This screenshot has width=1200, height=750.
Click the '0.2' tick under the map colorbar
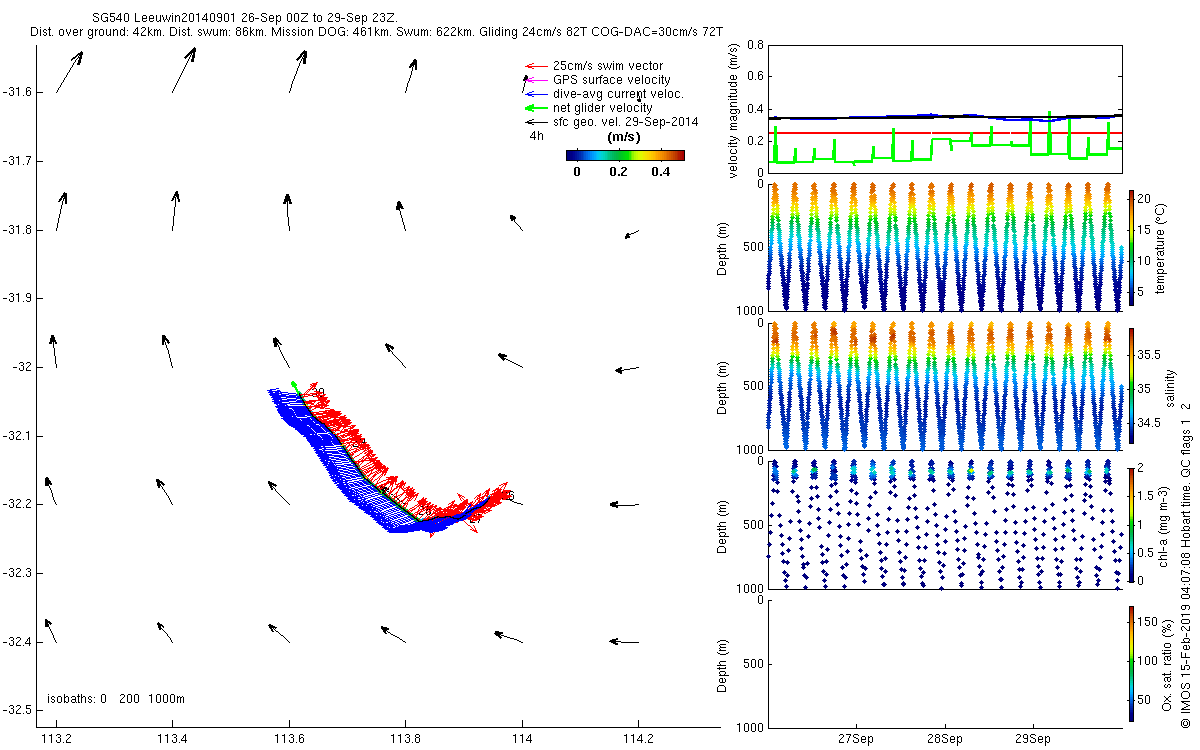pyautogui.click(x=618, y=171)
